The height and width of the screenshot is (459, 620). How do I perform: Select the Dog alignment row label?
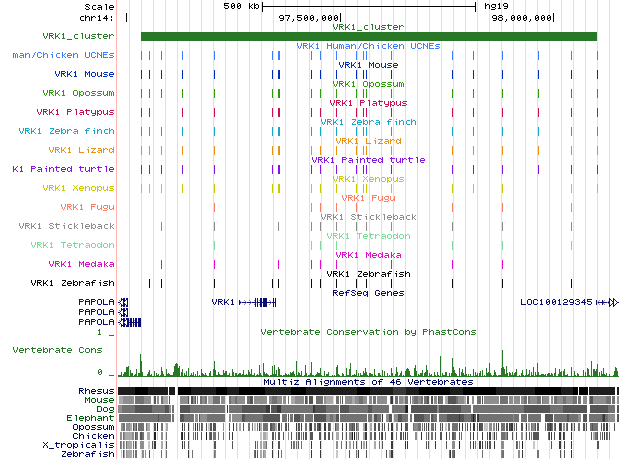pyautogui.click(x=104, y=409)
